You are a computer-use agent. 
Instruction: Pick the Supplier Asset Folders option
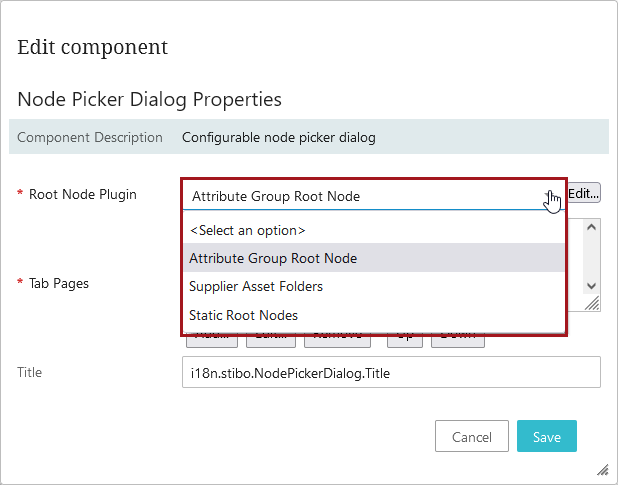[x=374, y=286]
